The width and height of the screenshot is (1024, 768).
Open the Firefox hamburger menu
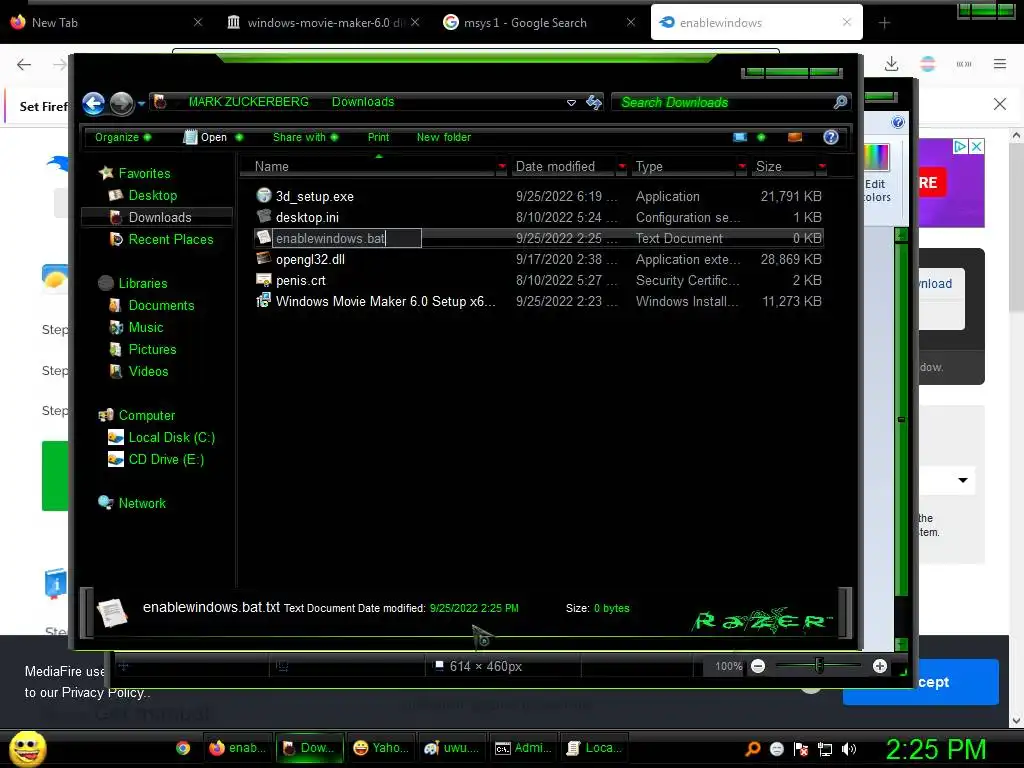click(x=1000, y=64)
